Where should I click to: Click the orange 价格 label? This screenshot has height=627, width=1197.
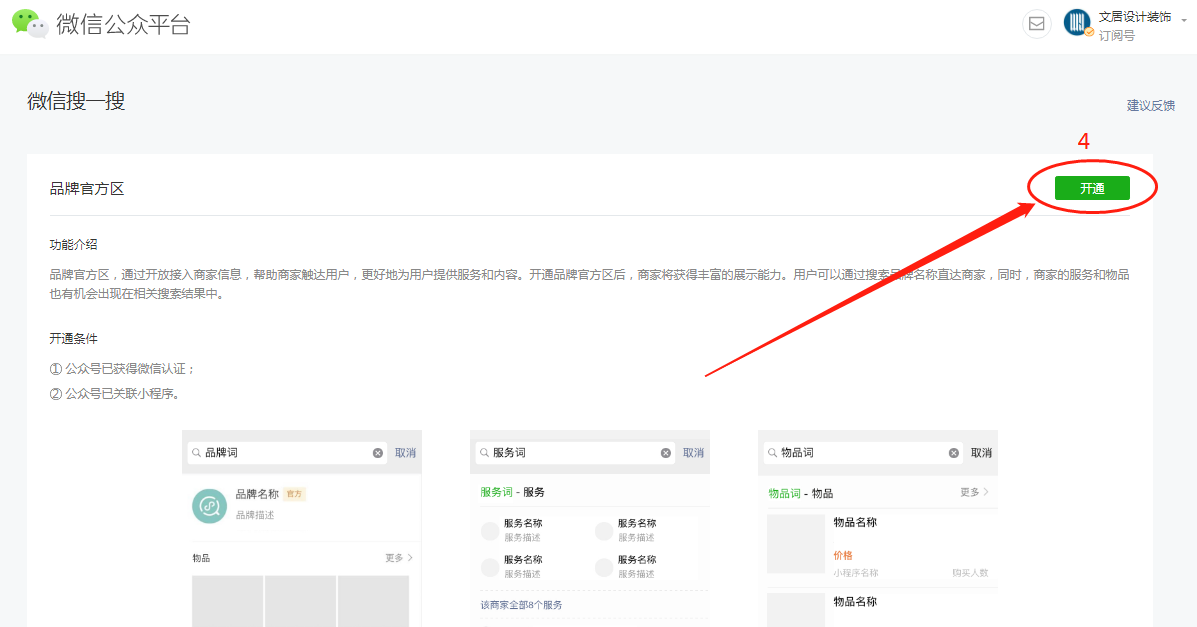[843, 555]
